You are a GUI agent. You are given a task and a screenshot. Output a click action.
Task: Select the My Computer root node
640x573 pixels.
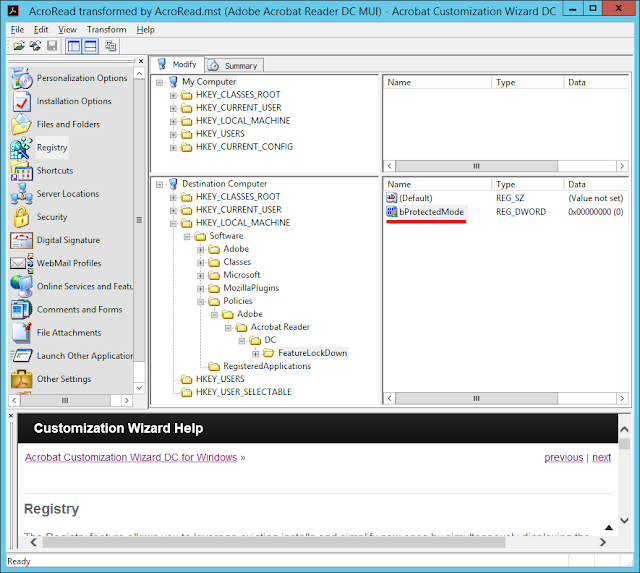coord(209,82)
